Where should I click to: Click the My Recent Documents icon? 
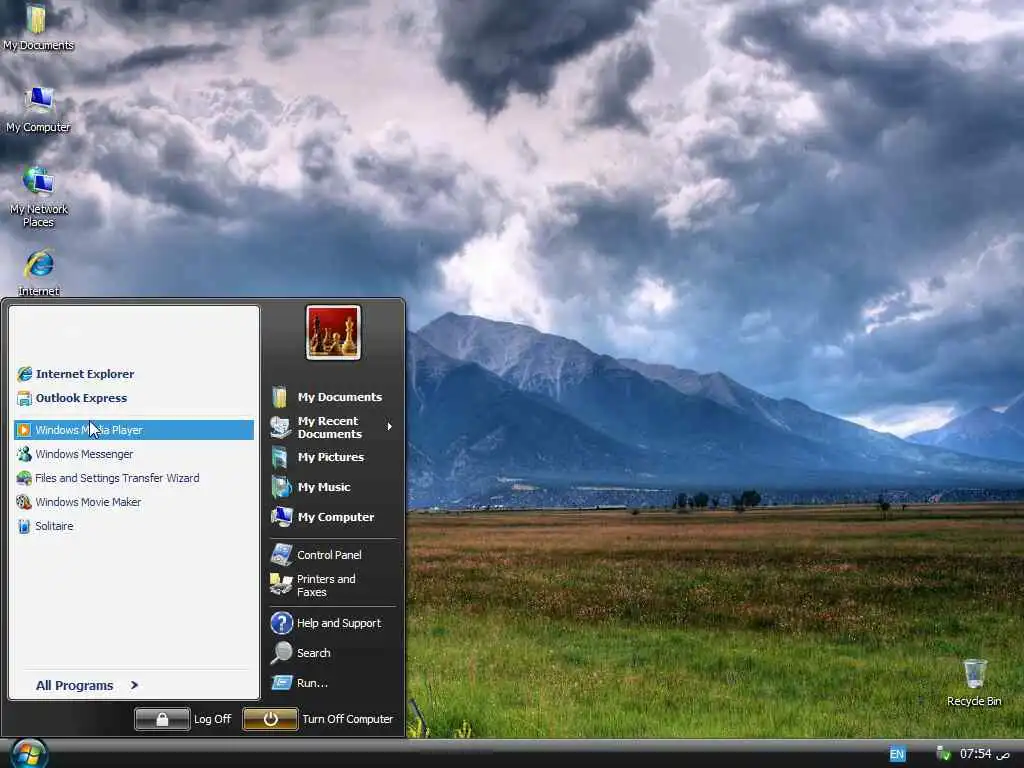click(281, 426)
